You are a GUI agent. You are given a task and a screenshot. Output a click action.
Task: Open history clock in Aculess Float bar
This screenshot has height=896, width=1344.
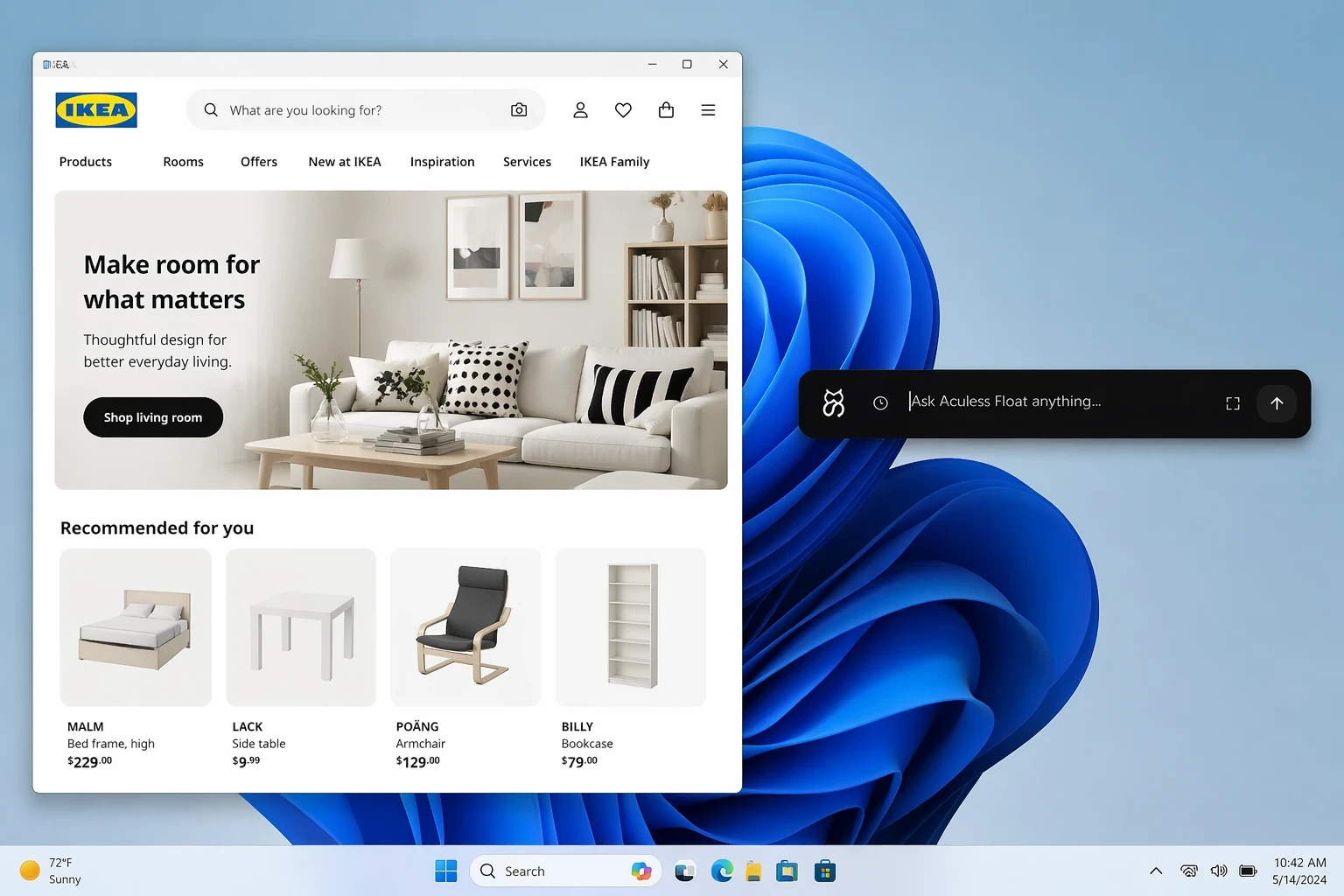pos(880,403)
